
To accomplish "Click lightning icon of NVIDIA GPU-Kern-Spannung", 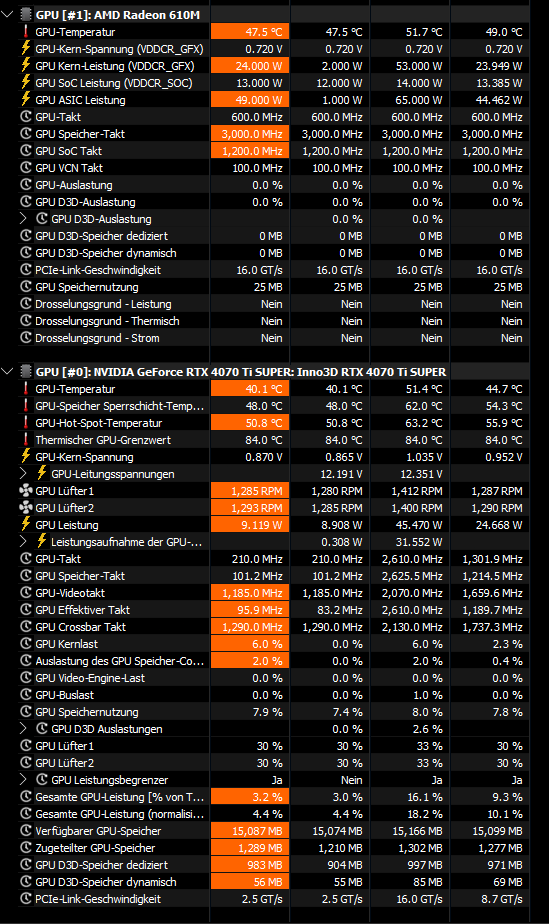I will pos(25,457).
